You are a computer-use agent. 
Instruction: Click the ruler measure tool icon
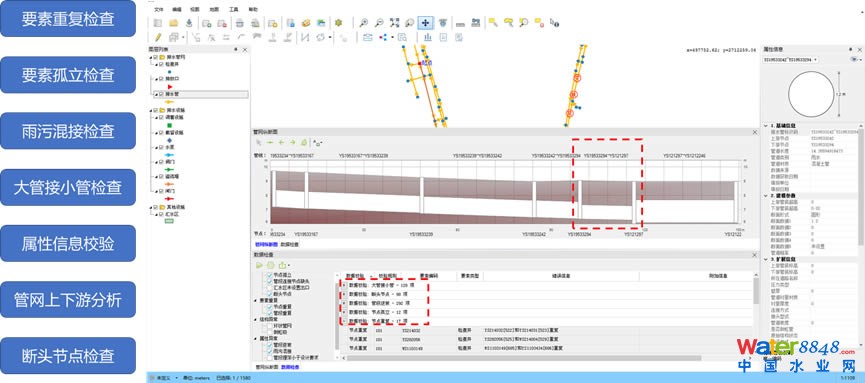tap(460, 23)
